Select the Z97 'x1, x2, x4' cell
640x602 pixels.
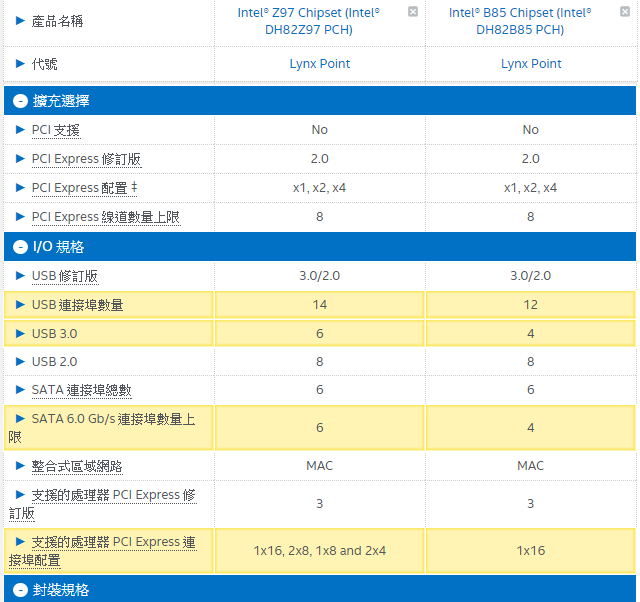(x=320, y=188)
